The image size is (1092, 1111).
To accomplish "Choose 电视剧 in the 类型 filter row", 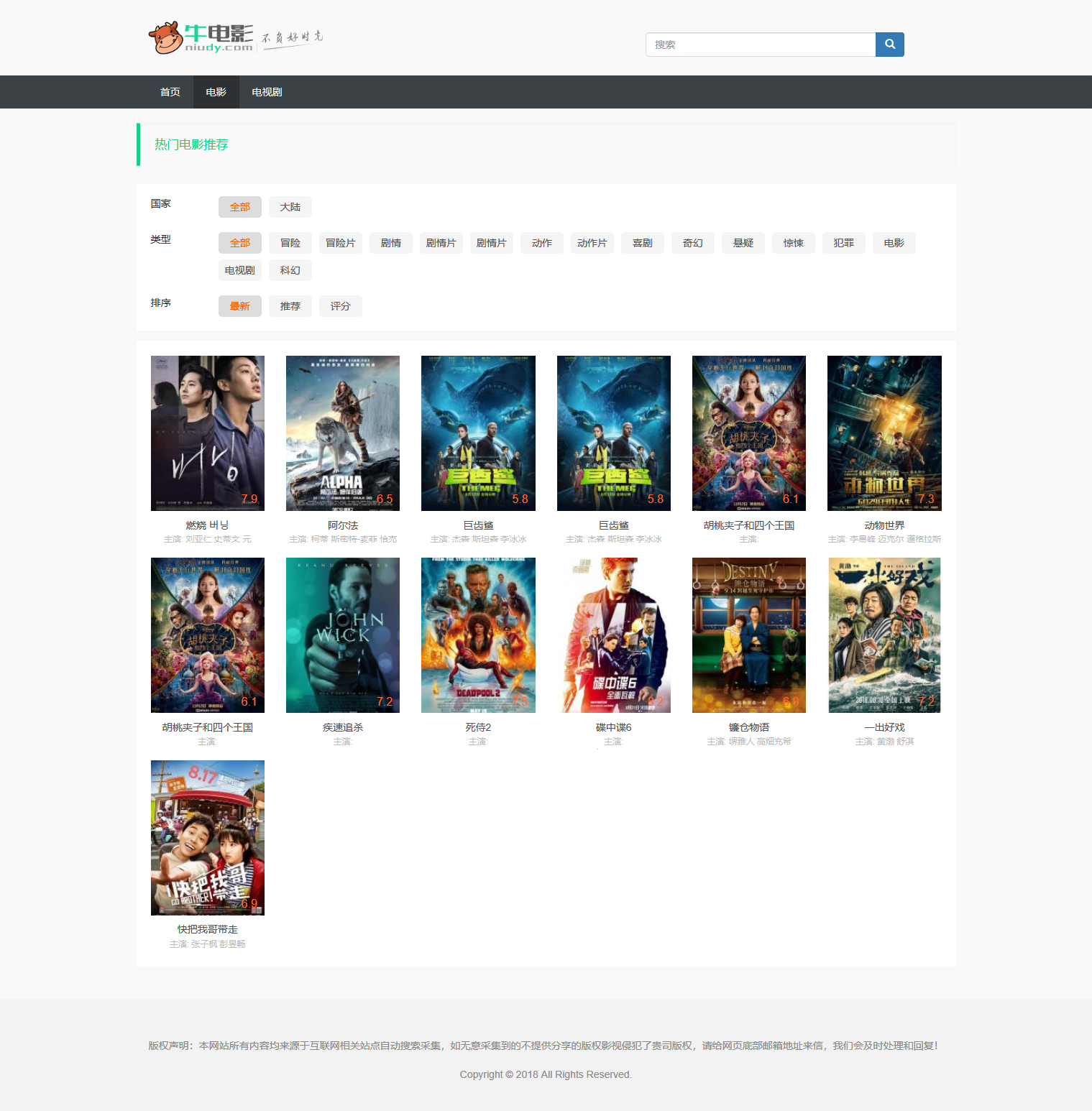I will tap(240, 270).
